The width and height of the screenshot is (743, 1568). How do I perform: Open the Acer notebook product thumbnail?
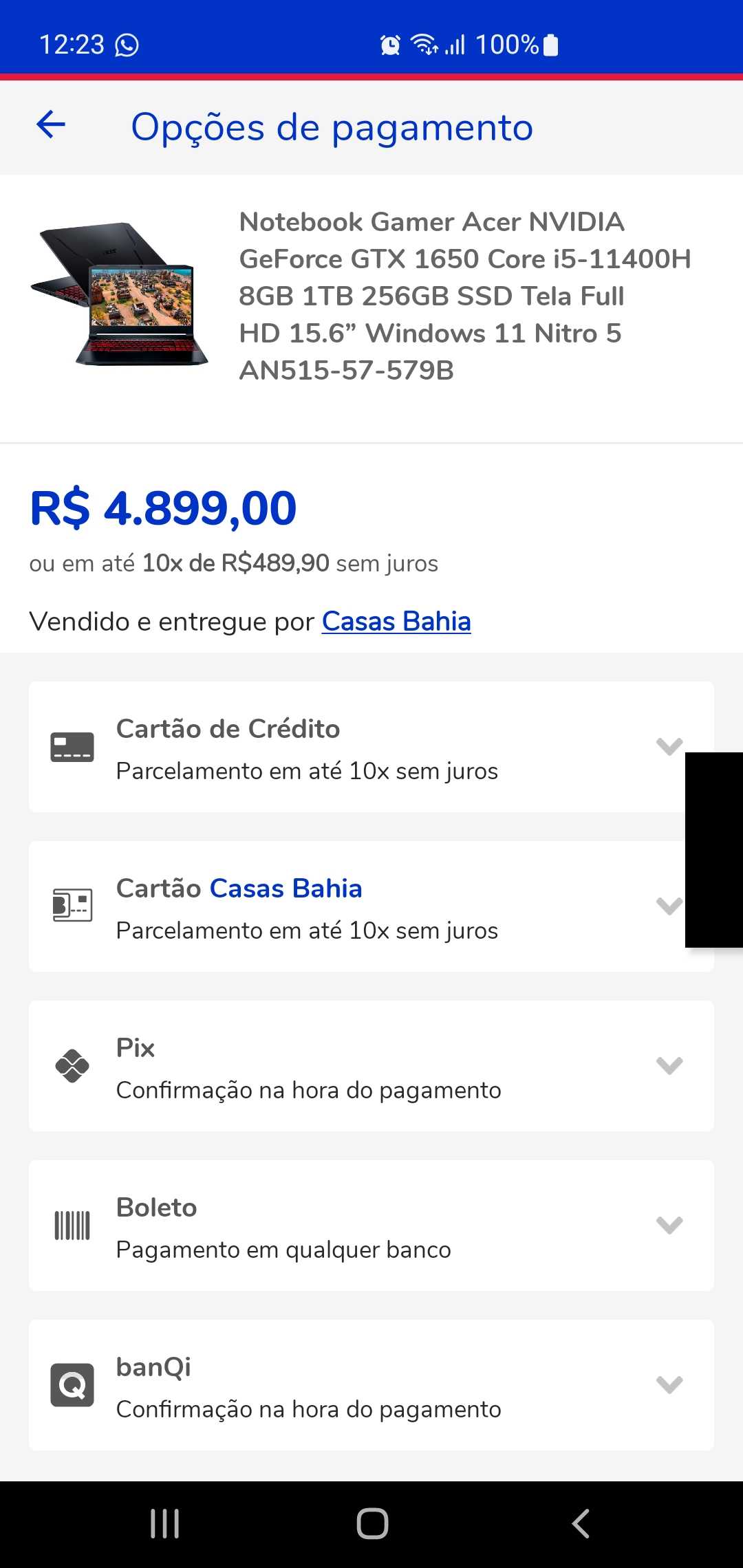coord(120,294)
